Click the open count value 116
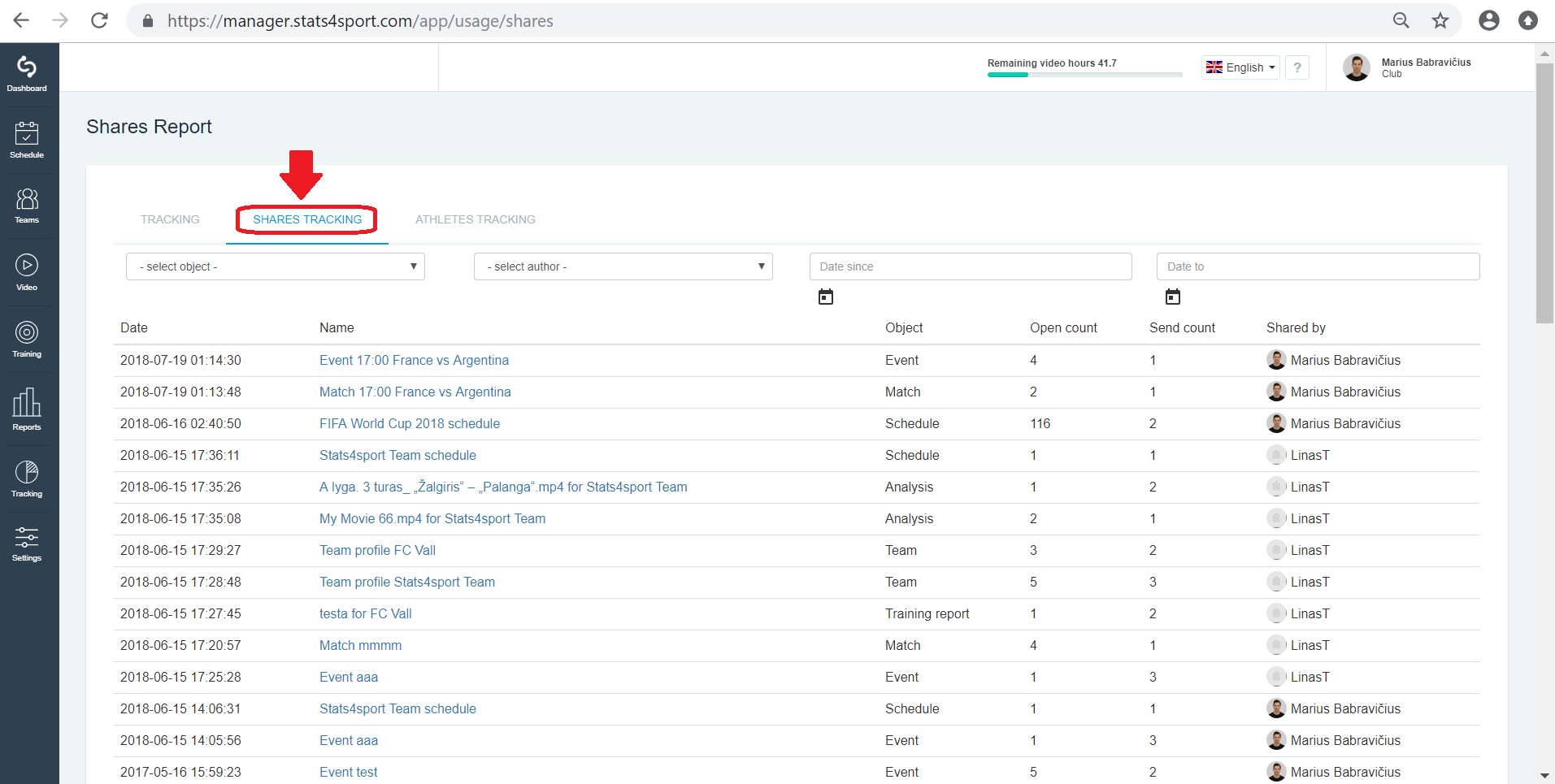 point(1040,424)
